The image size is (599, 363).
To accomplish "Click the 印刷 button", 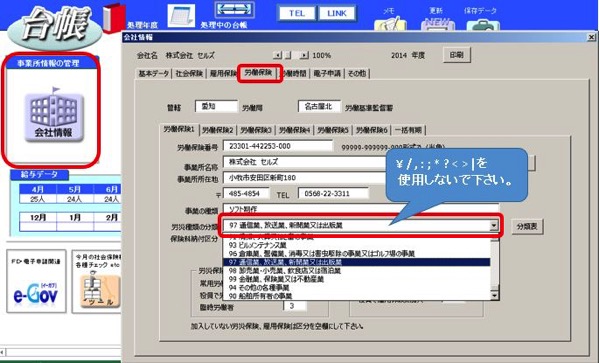I will coord(457,55).
